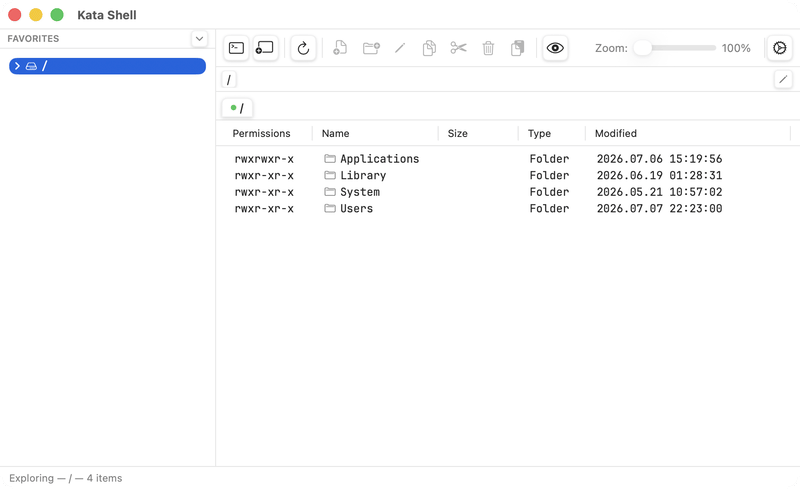The image size is (800, 489).
Task: Select the / drive in Favorites
Action: (108, 66)
